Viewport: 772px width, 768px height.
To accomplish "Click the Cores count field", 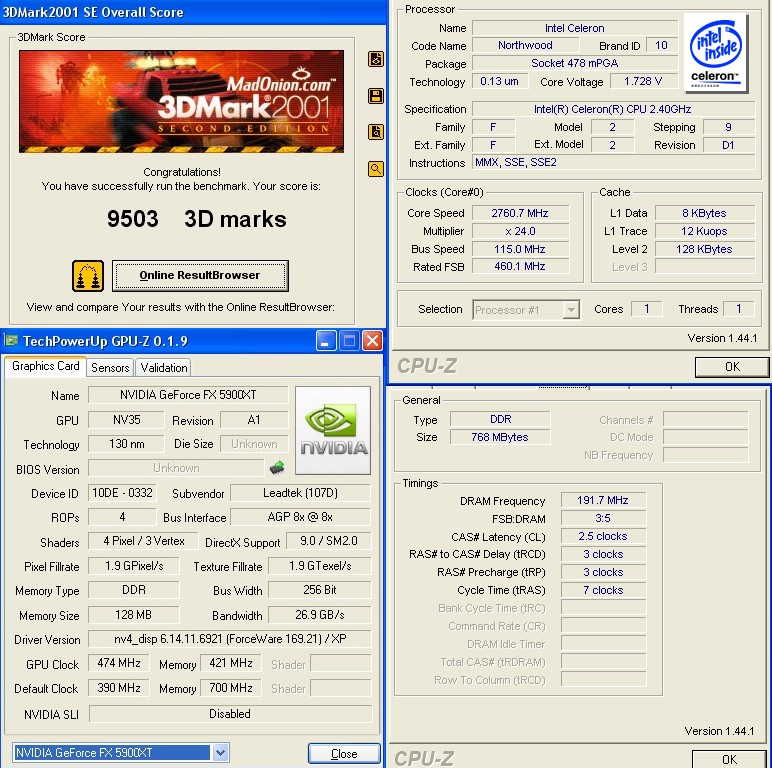I will [x=647, y=309].
